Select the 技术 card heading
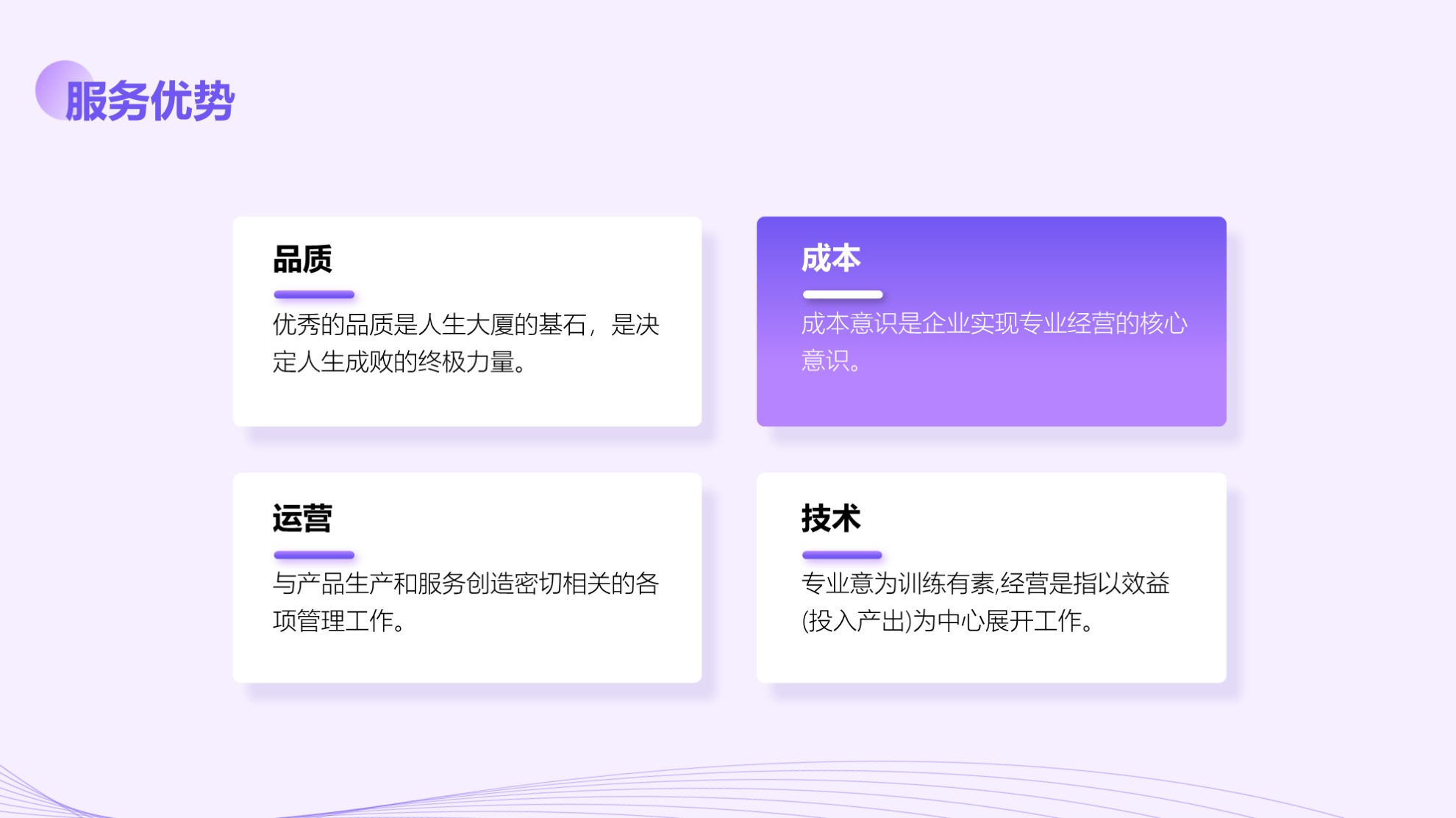The image size is (1456, 818). pyautogui.click(x=831, y=518)
